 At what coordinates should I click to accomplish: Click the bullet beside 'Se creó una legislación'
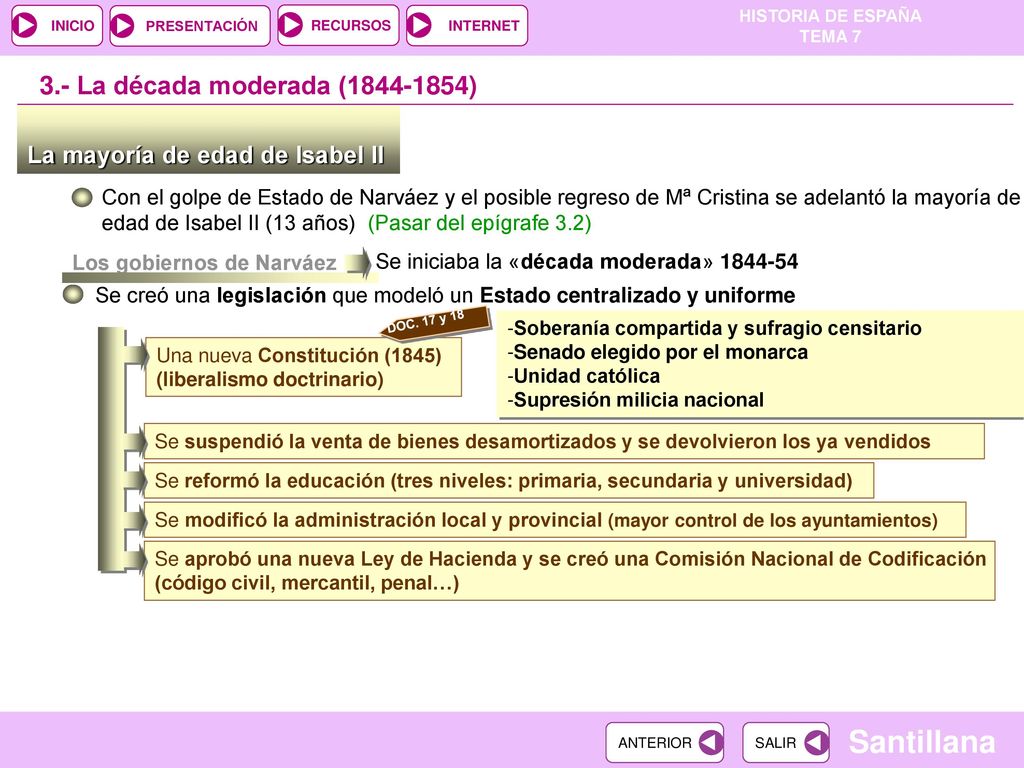[73, 295]
